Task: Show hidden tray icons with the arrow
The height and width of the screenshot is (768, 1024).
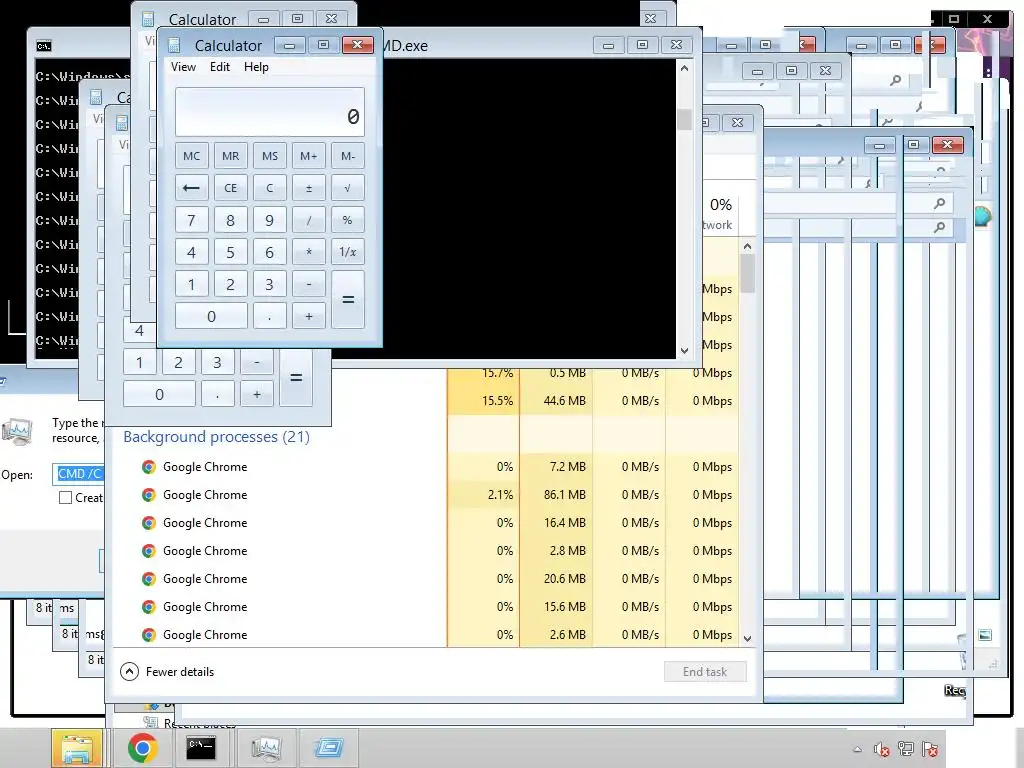Action: click(x=857, y=749)
